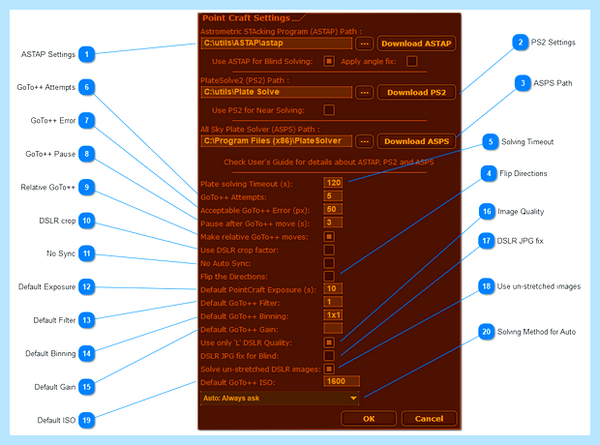Enable Use PS2 for Near Solving checkbox

pyautogui.click(x=329, y=110)
